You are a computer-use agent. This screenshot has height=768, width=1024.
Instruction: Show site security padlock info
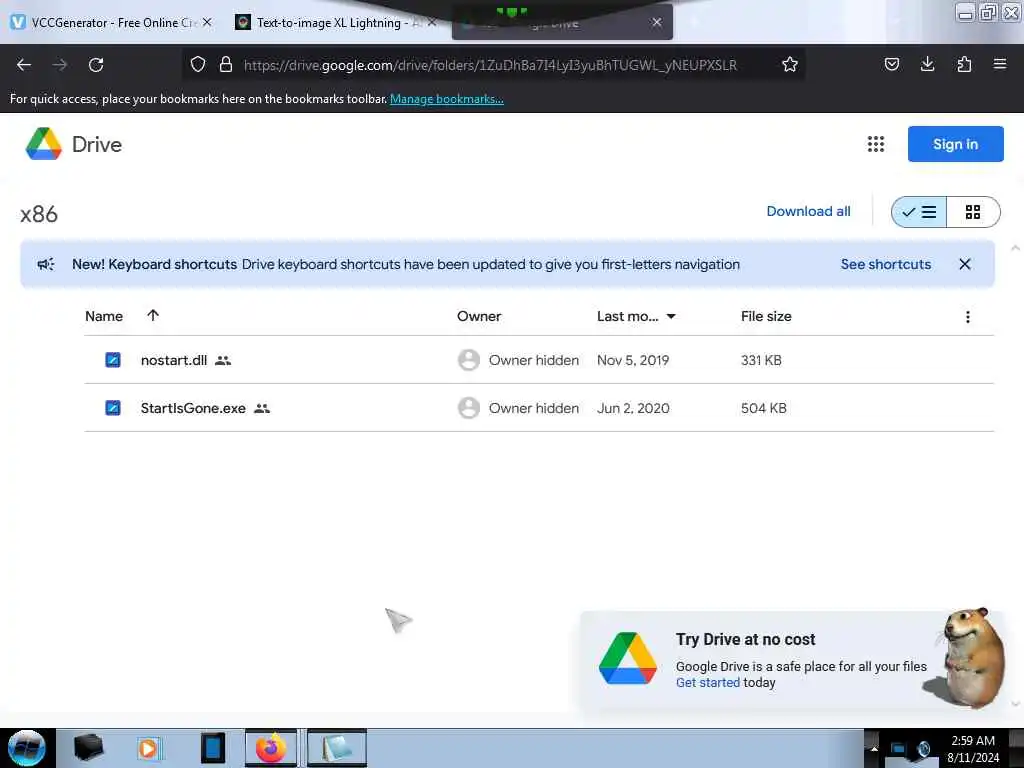click(x=226, y=64)
